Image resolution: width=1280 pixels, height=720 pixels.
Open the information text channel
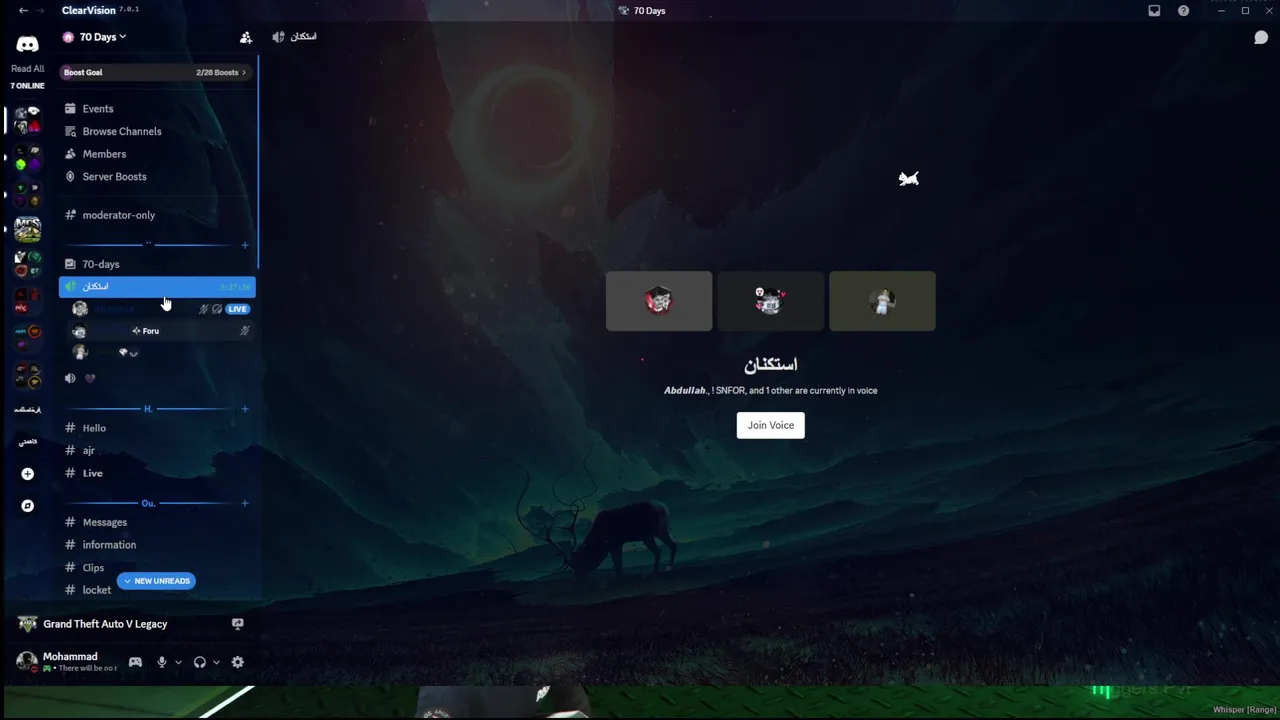pyautogui.click(x=109, y=545)
